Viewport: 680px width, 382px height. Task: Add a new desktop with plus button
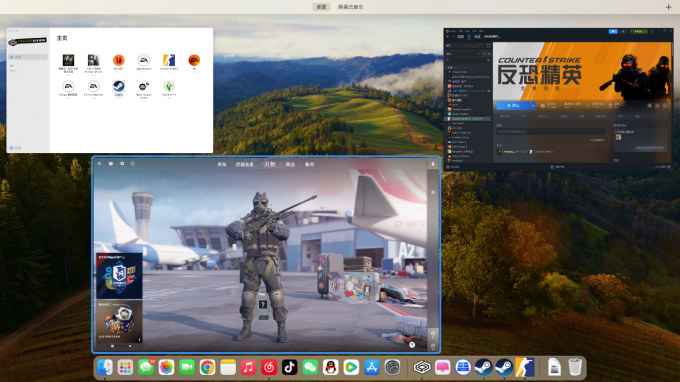pyautogui.click(x=668, y=7)
